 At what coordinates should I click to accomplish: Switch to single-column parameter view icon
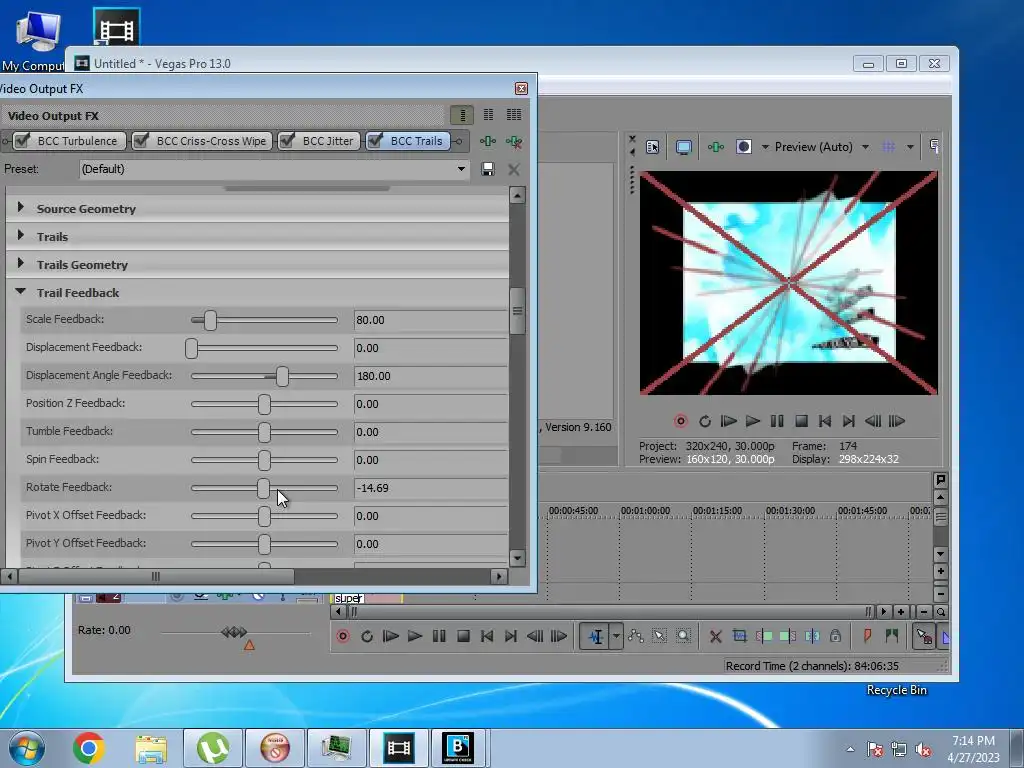pyautogui.click(x=462, y=116)
